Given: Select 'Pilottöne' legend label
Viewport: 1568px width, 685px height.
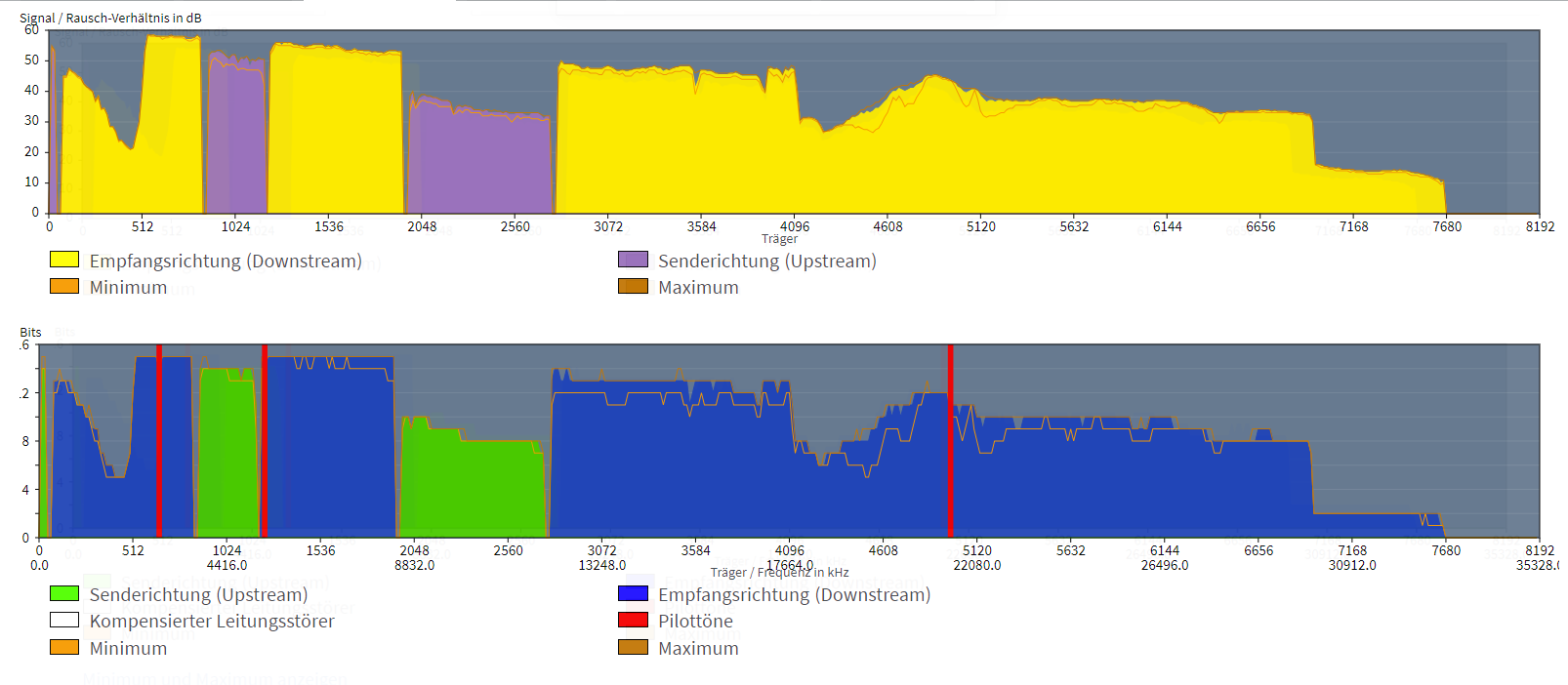Looking at the screenshot, I should (695, 622).
